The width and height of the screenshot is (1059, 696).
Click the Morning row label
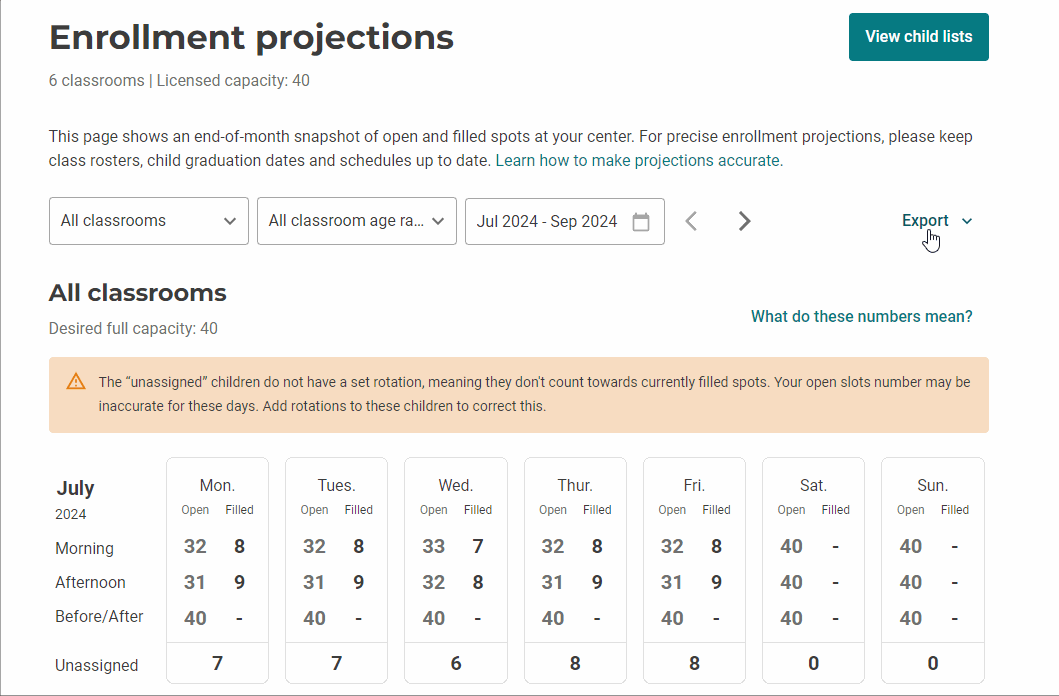click(84, 548)
